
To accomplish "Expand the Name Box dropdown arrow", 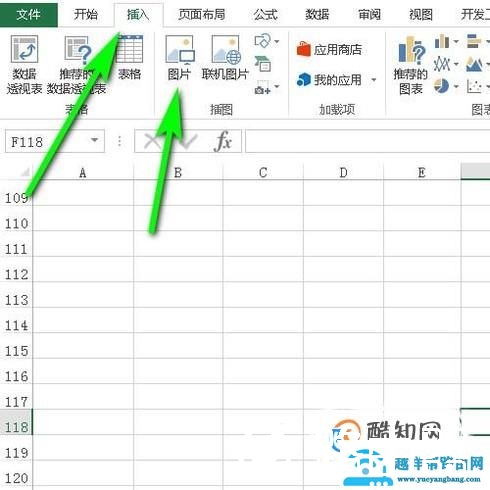I will tap(95, 140).
